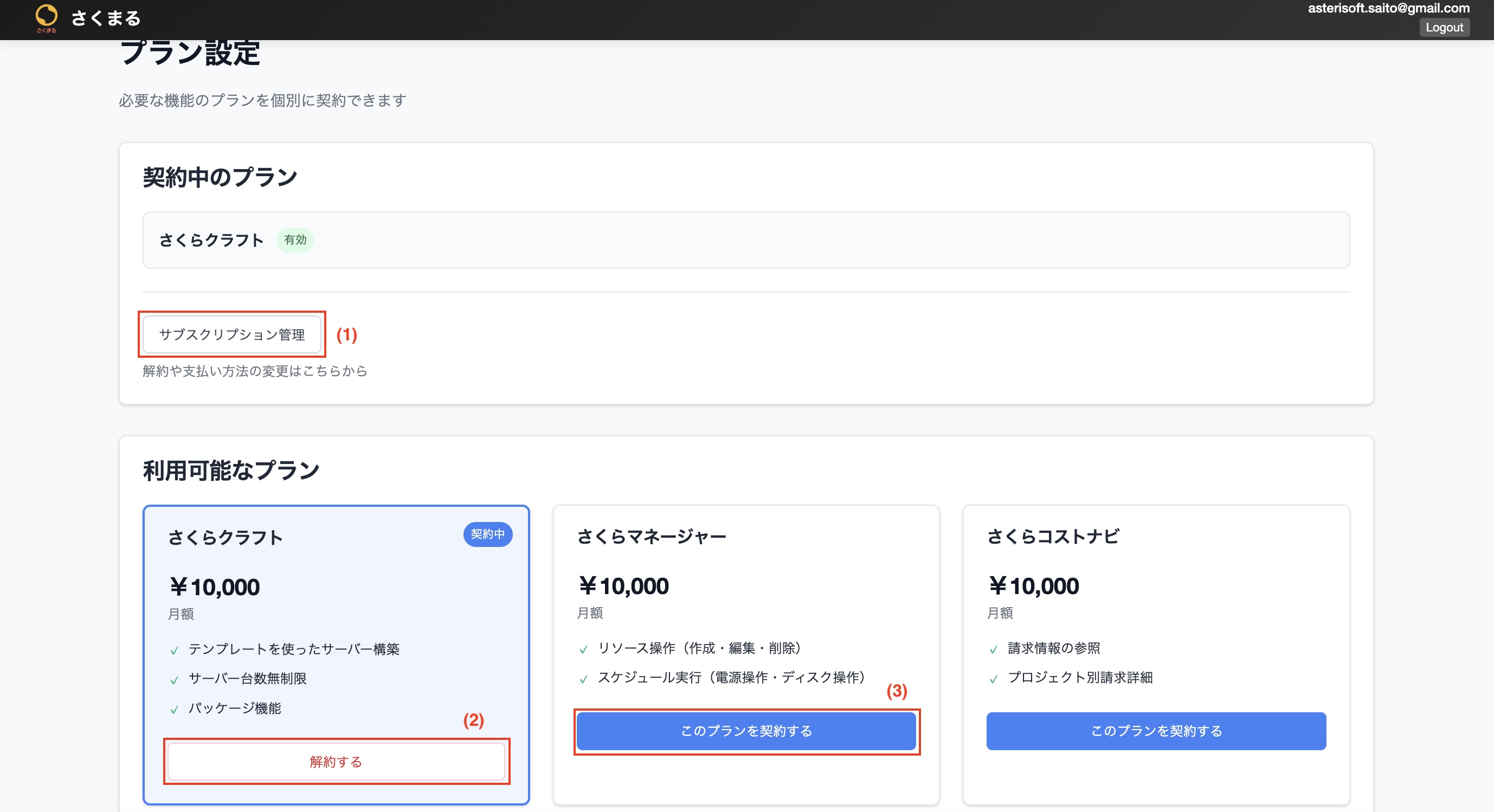Click the ¥10,000 price in さくらクラフト card
Screen dimensions: 1494x812
[x=214, y=587]
